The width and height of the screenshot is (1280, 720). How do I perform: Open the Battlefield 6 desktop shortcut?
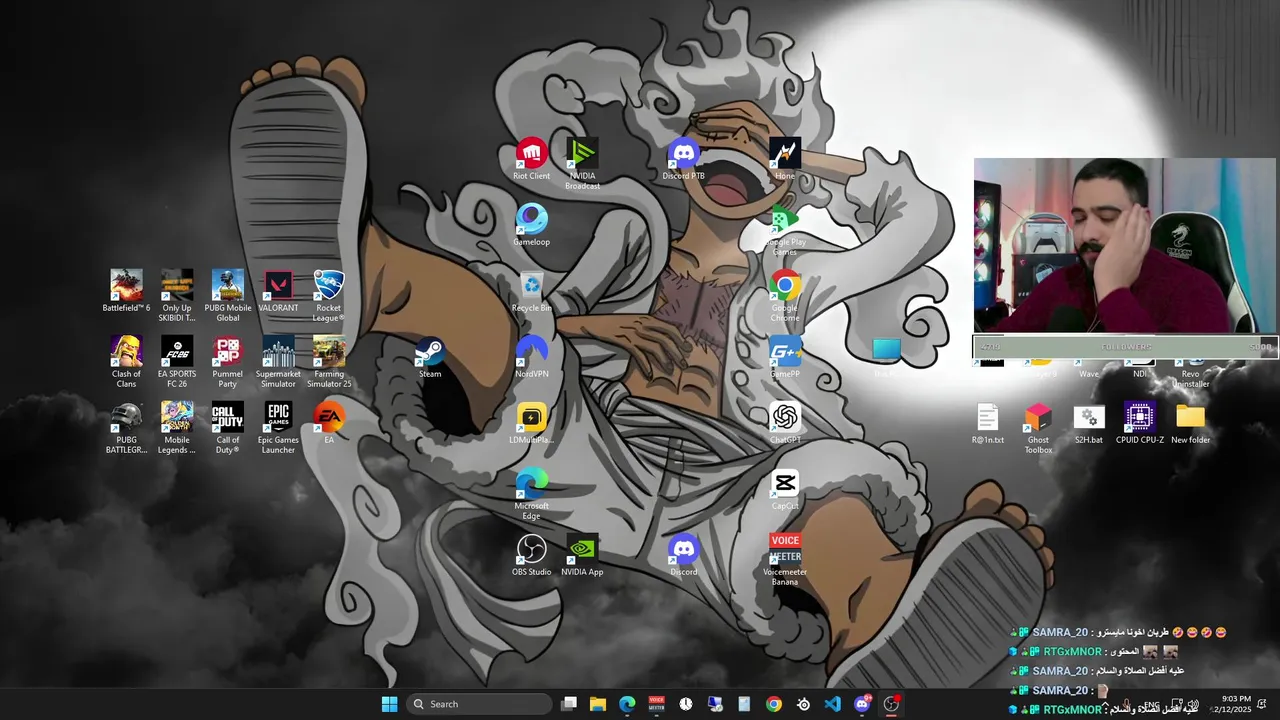[x=126, y=292]
